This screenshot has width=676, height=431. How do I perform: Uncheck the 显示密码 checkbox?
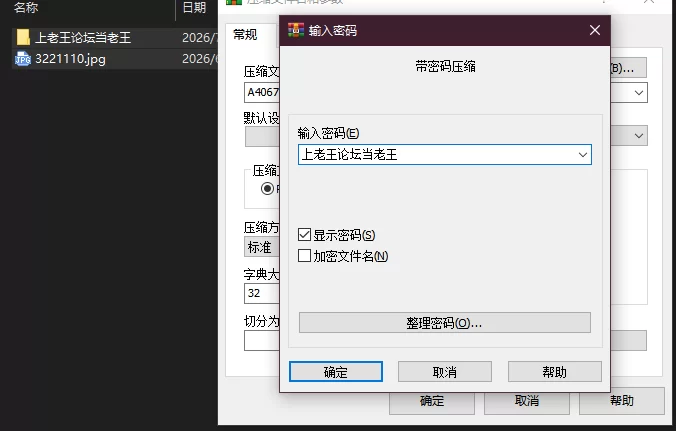[304, 235]
